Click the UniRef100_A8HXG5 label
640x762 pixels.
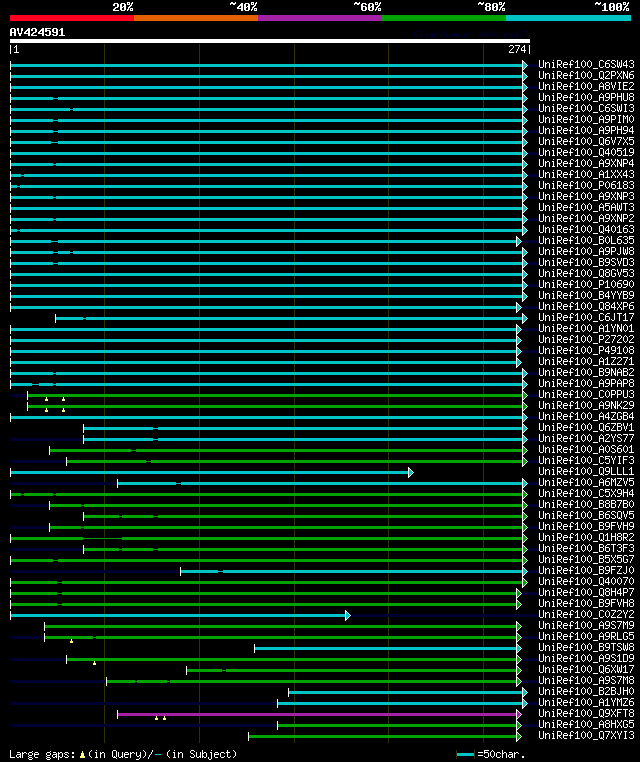[x=586, y=724]
